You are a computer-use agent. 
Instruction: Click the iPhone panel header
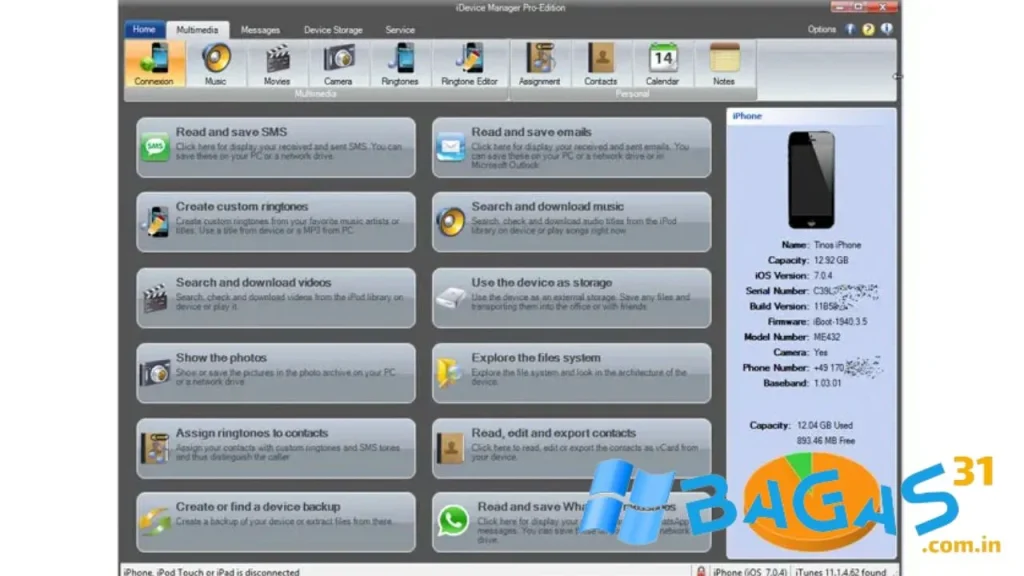[x=811, y=116]
